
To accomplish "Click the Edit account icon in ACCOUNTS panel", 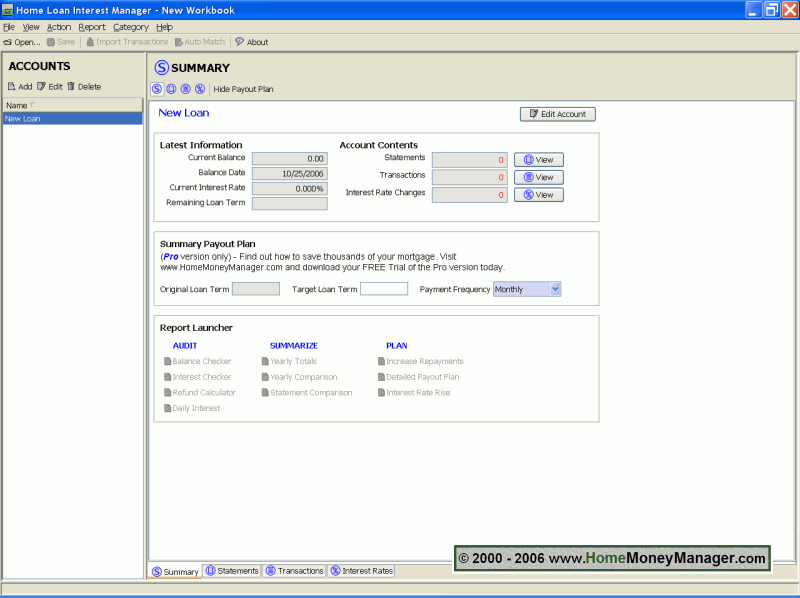I will pyautogui.click(x=50, y=86).
